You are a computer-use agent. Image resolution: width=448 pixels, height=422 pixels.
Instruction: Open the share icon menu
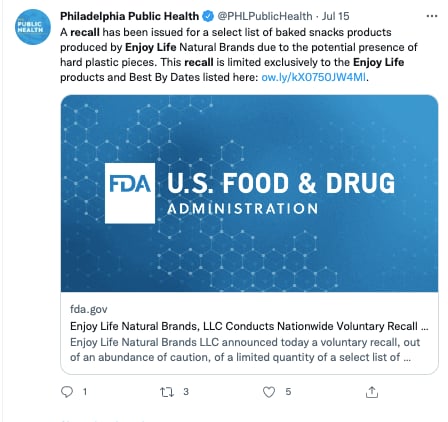372,392
